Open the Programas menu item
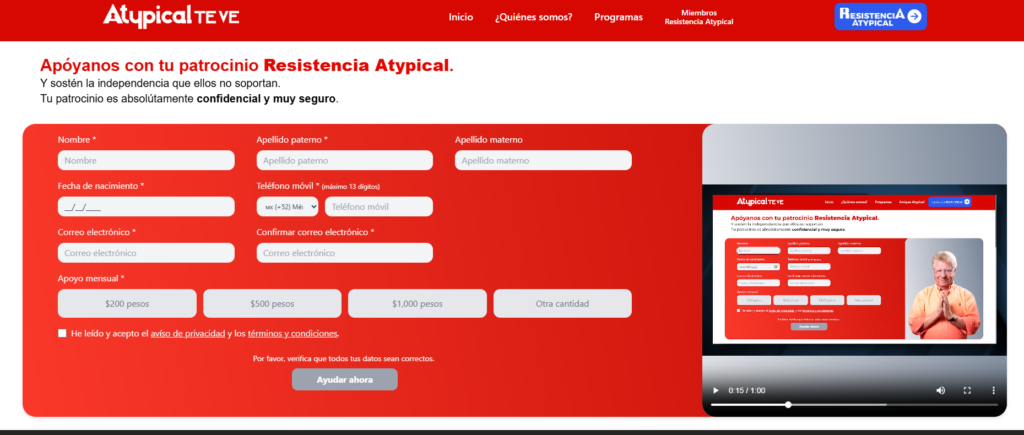 point(618,17)
